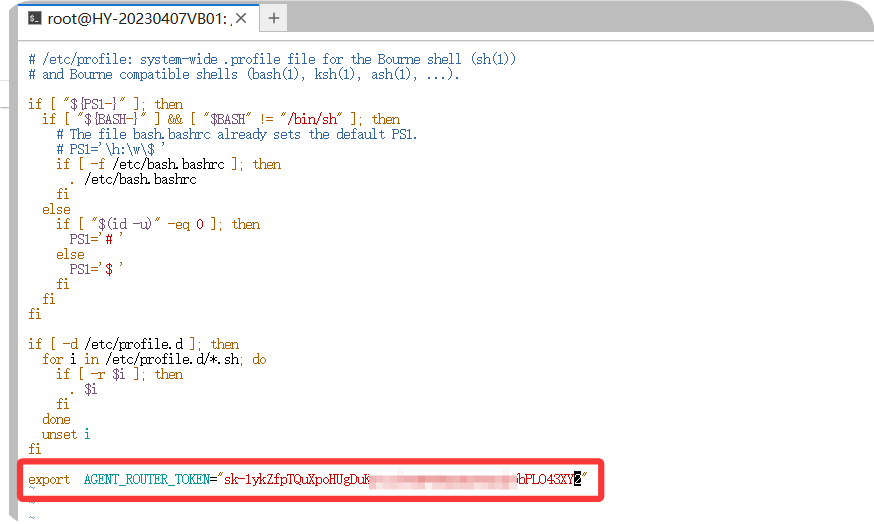Screen dimensions: 874x524
Task: Click the commented PS1='\h:\w\$ ' line
Action: (x=111, y=149)
